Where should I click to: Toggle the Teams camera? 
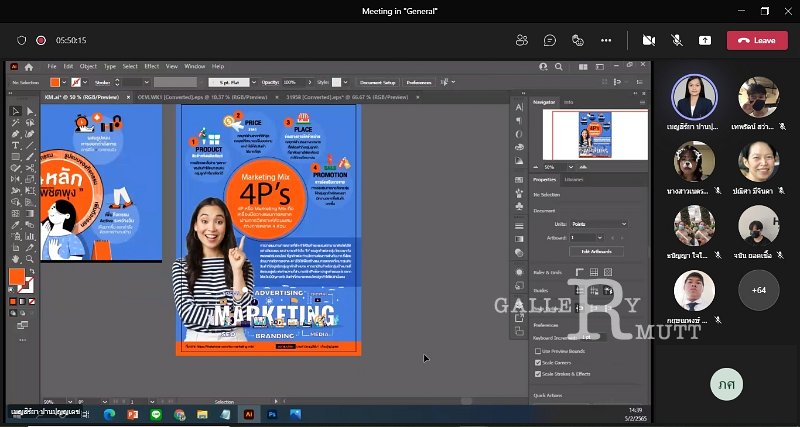pos(648,40)
